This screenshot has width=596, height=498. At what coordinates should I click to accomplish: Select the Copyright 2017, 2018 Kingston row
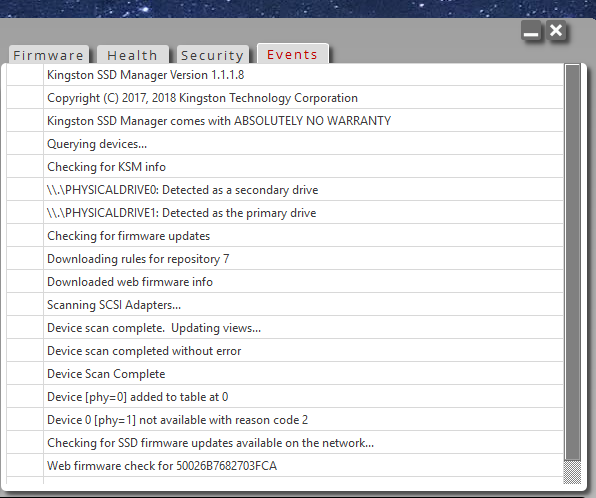pyautogui.click(x=285, y=98)
